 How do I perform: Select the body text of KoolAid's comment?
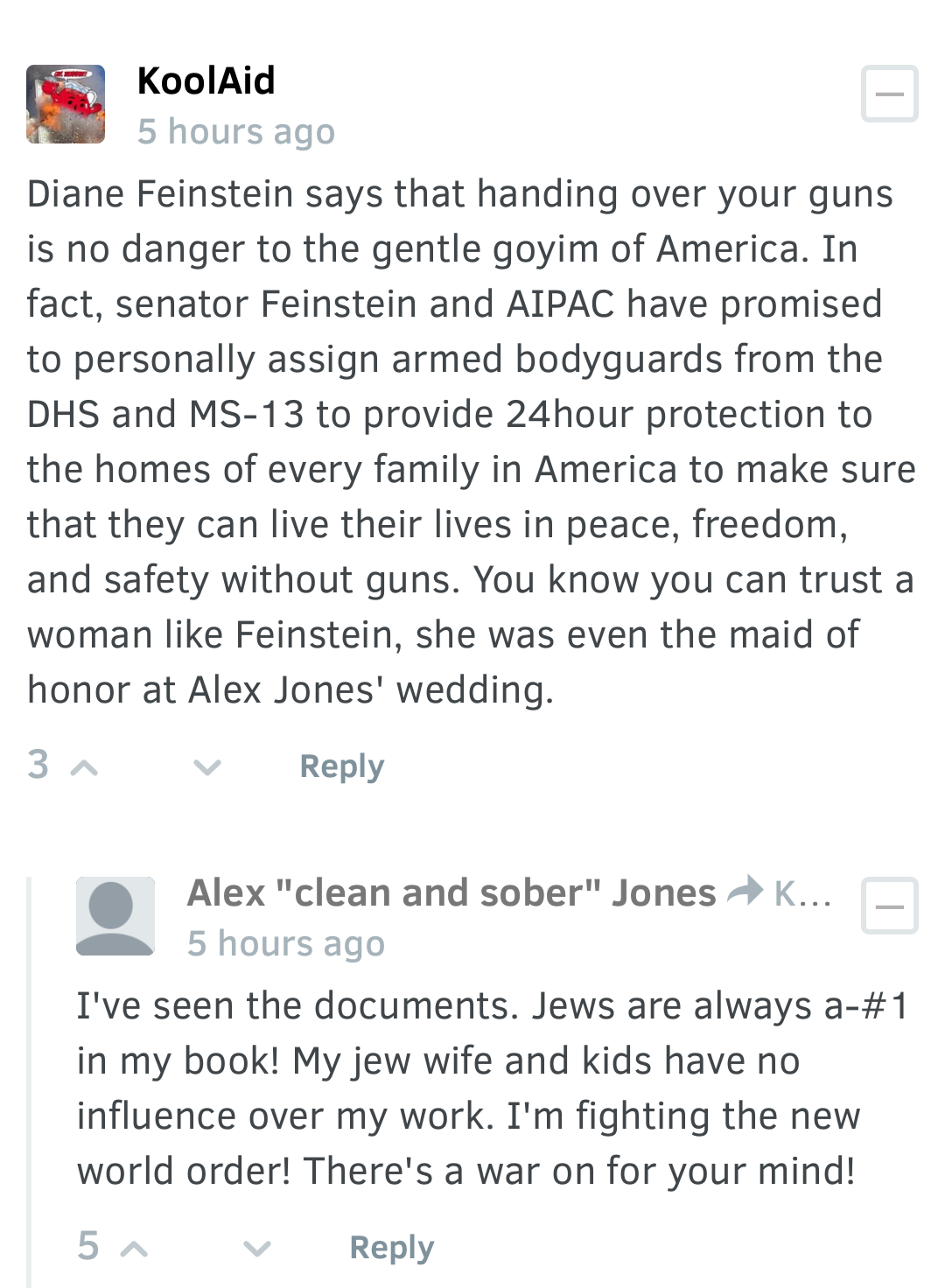pyautogui.click(x=471, y=442)
